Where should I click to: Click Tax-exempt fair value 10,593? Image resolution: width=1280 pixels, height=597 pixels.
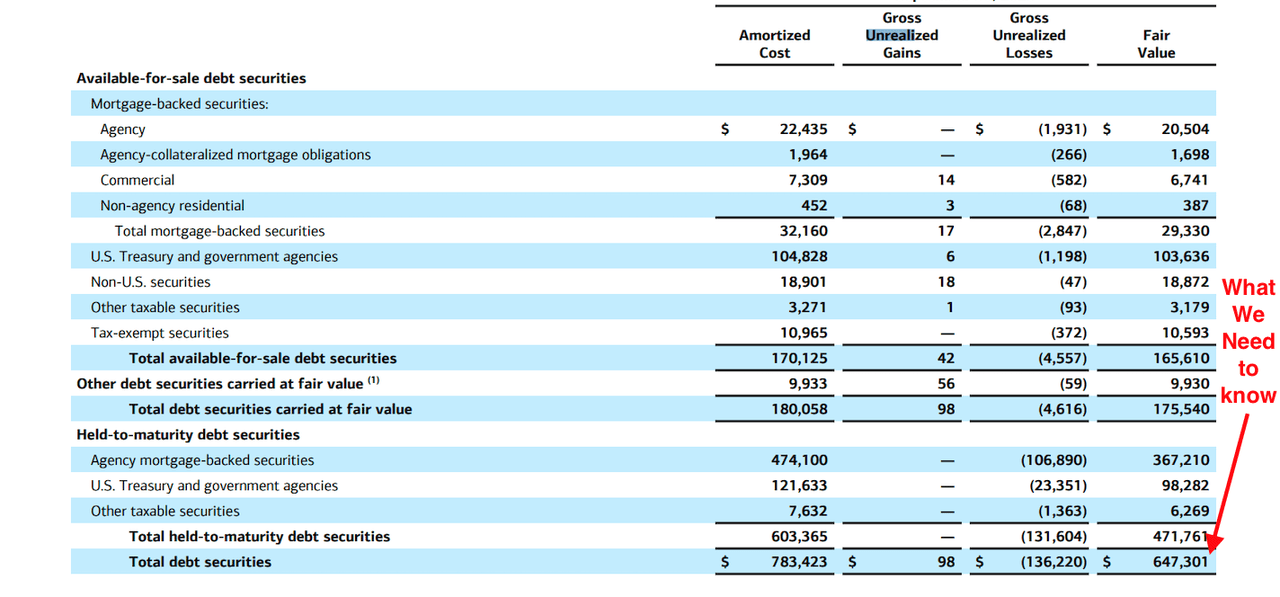coord(1185,333)
